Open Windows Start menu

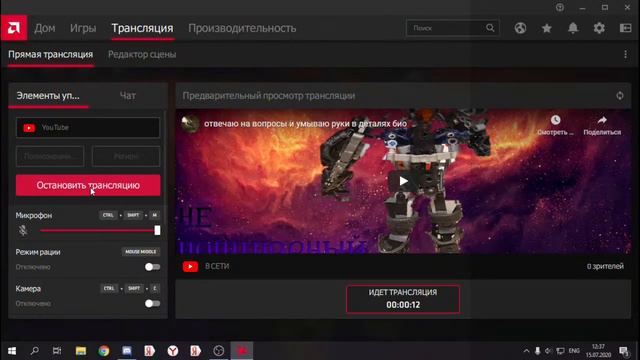[12, 351]
